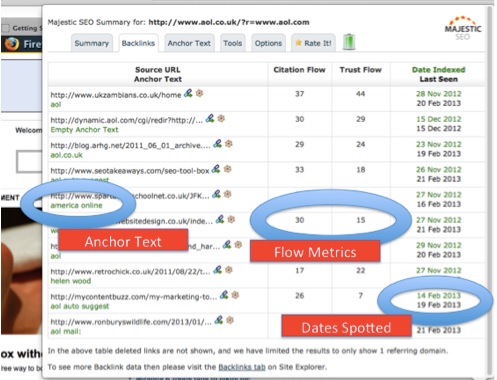Click link icon beside mycontentbuzz.com URL
497x380 pixels.
pos(224,295)
